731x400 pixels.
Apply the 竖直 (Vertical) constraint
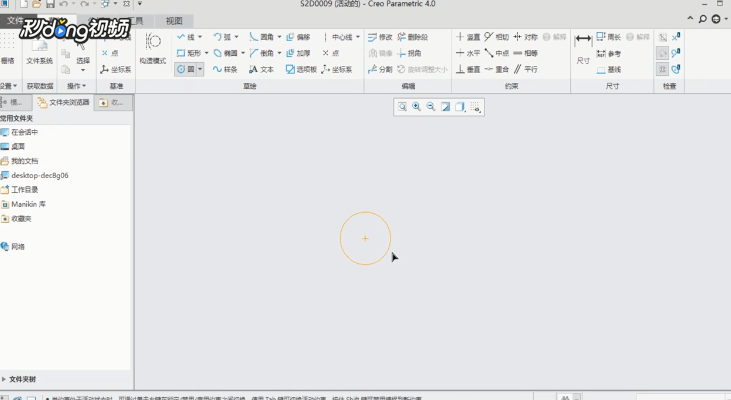tap(468, 37)
